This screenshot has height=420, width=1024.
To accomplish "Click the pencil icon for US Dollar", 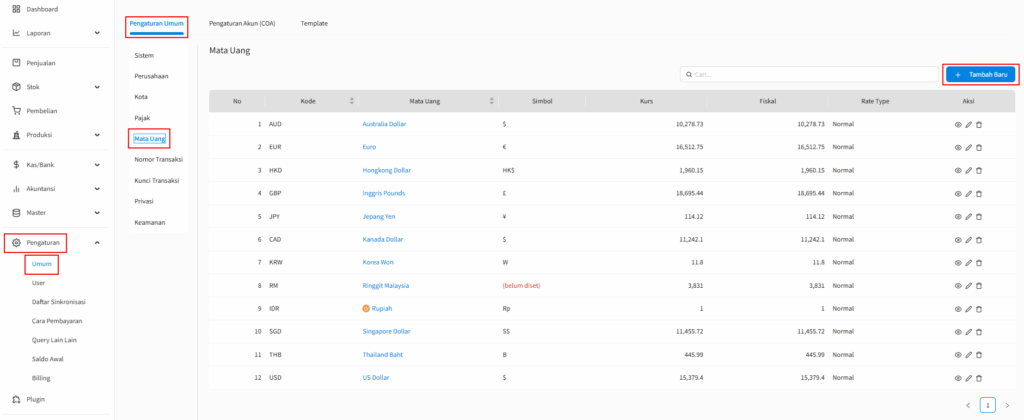I will pos(968,378).
